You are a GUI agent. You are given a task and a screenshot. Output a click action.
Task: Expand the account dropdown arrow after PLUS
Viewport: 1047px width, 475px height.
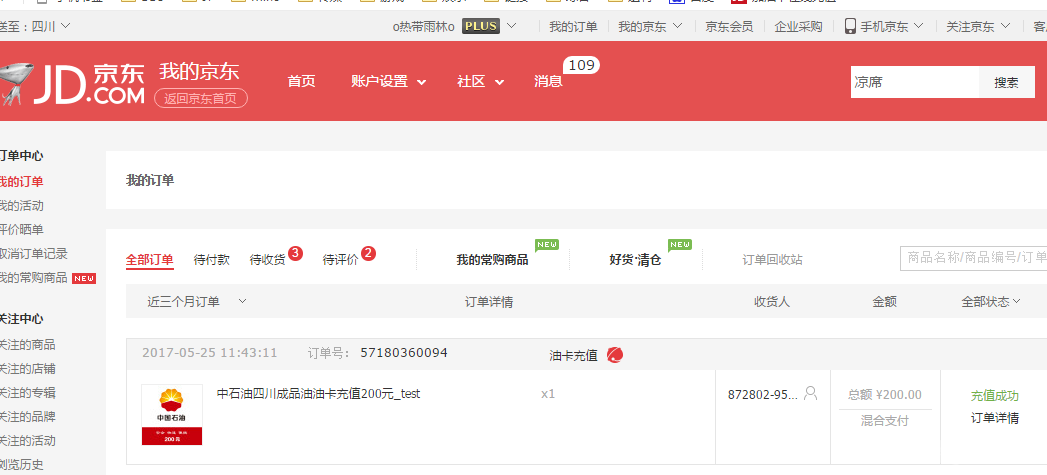(511, 26)
